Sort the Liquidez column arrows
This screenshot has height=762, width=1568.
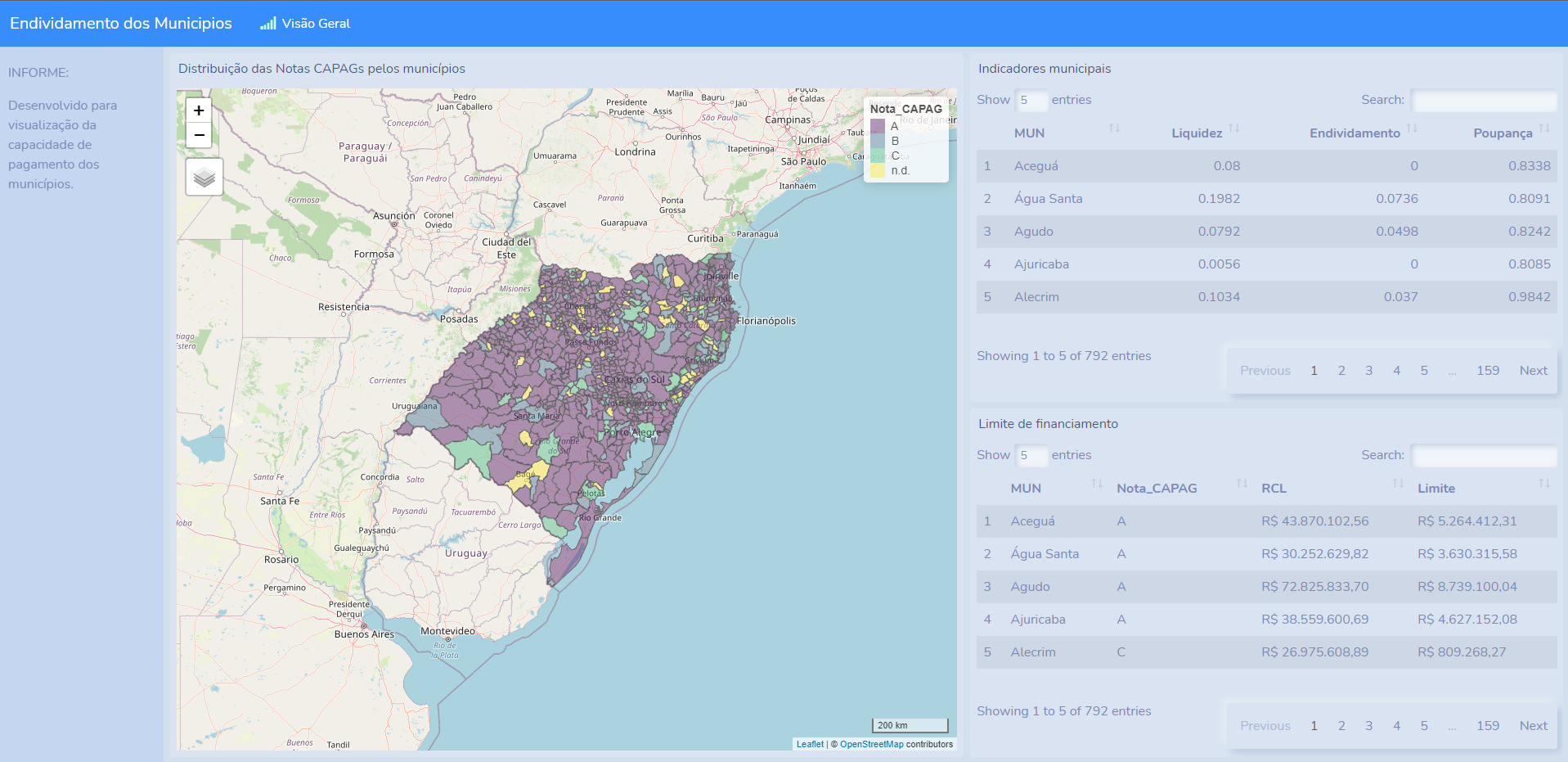coord(1234,129)
